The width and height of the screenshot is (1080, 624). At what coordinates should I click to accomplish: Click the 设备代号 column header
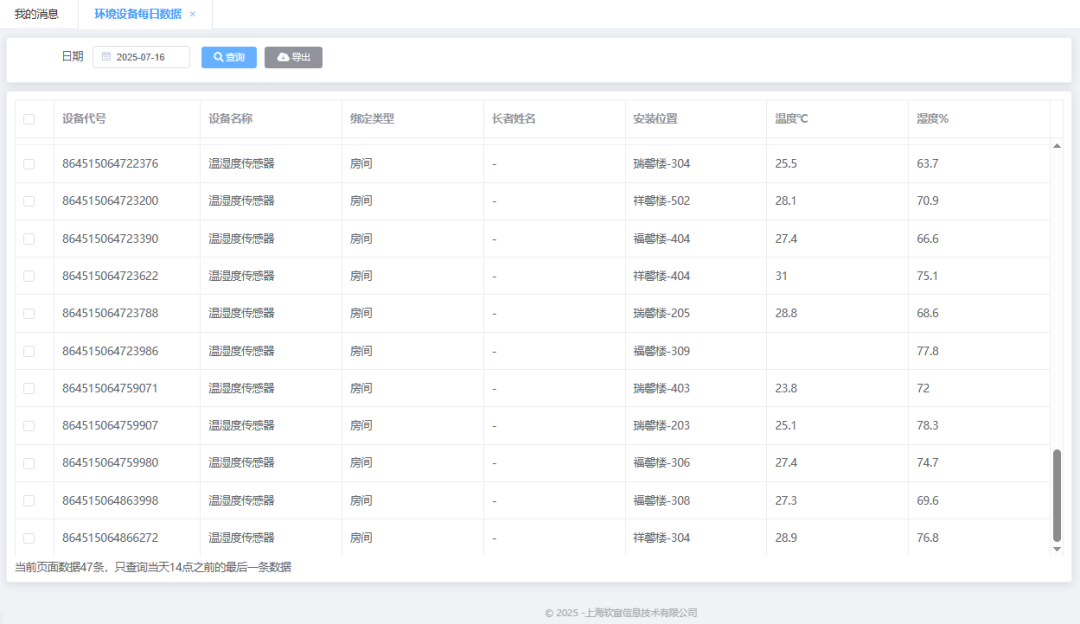coord(84,119)
